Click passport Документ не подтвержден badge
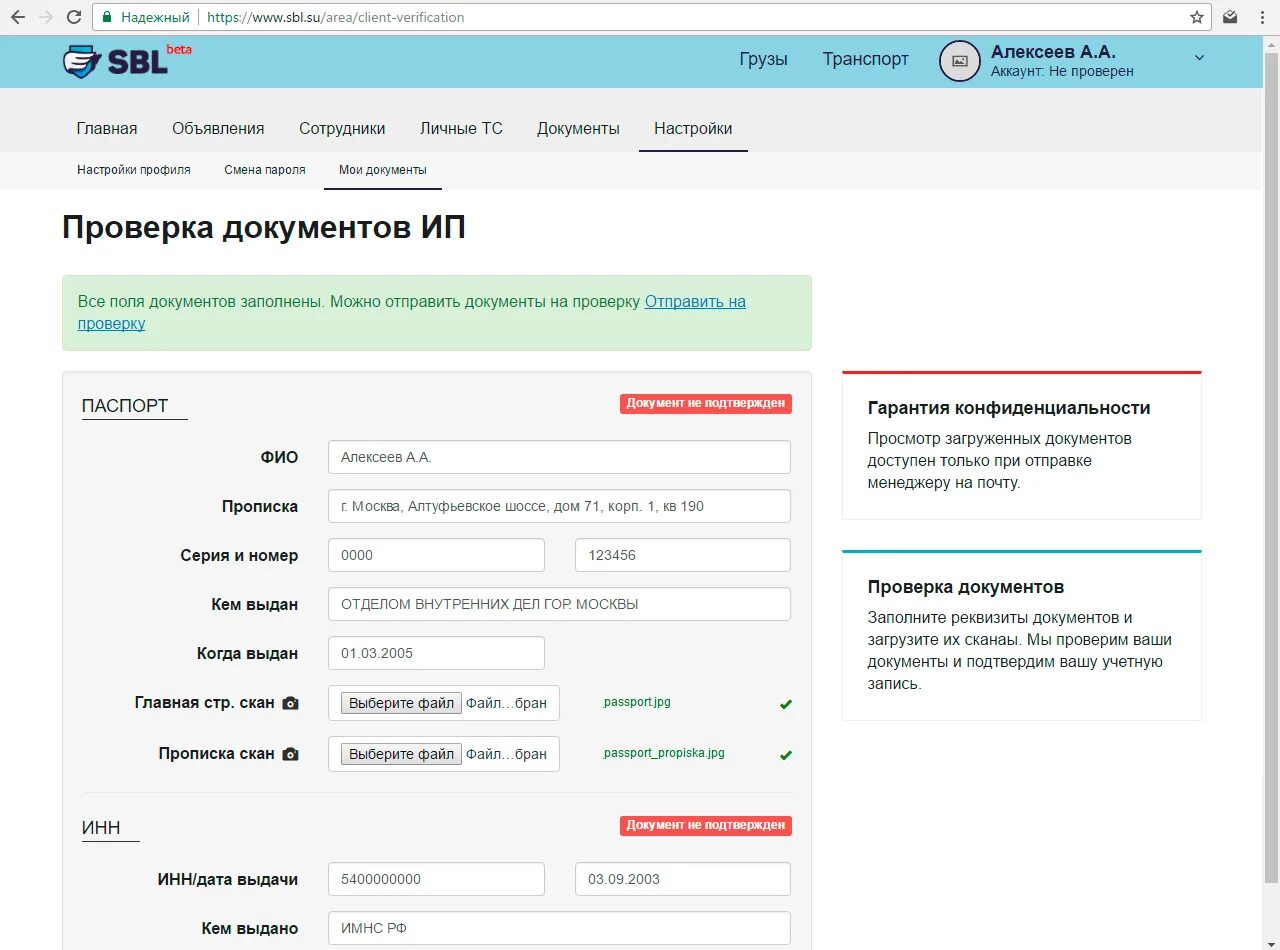The image size is (1280, 950). (706, 403)
